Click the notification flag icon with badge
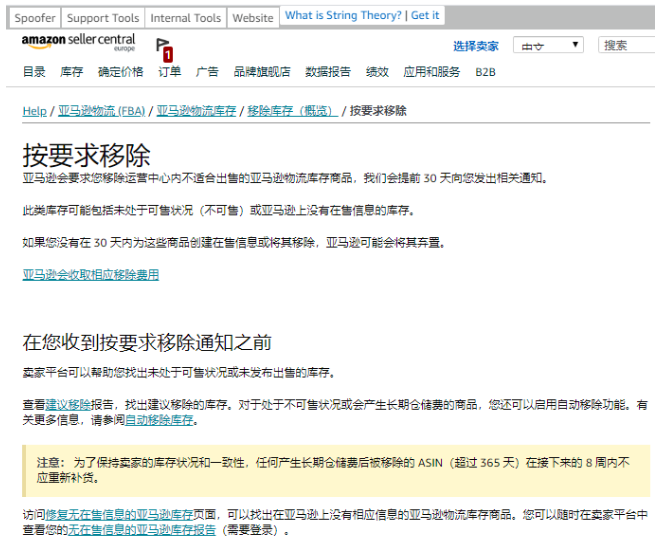The image size is (663, 546). point(164,49)
